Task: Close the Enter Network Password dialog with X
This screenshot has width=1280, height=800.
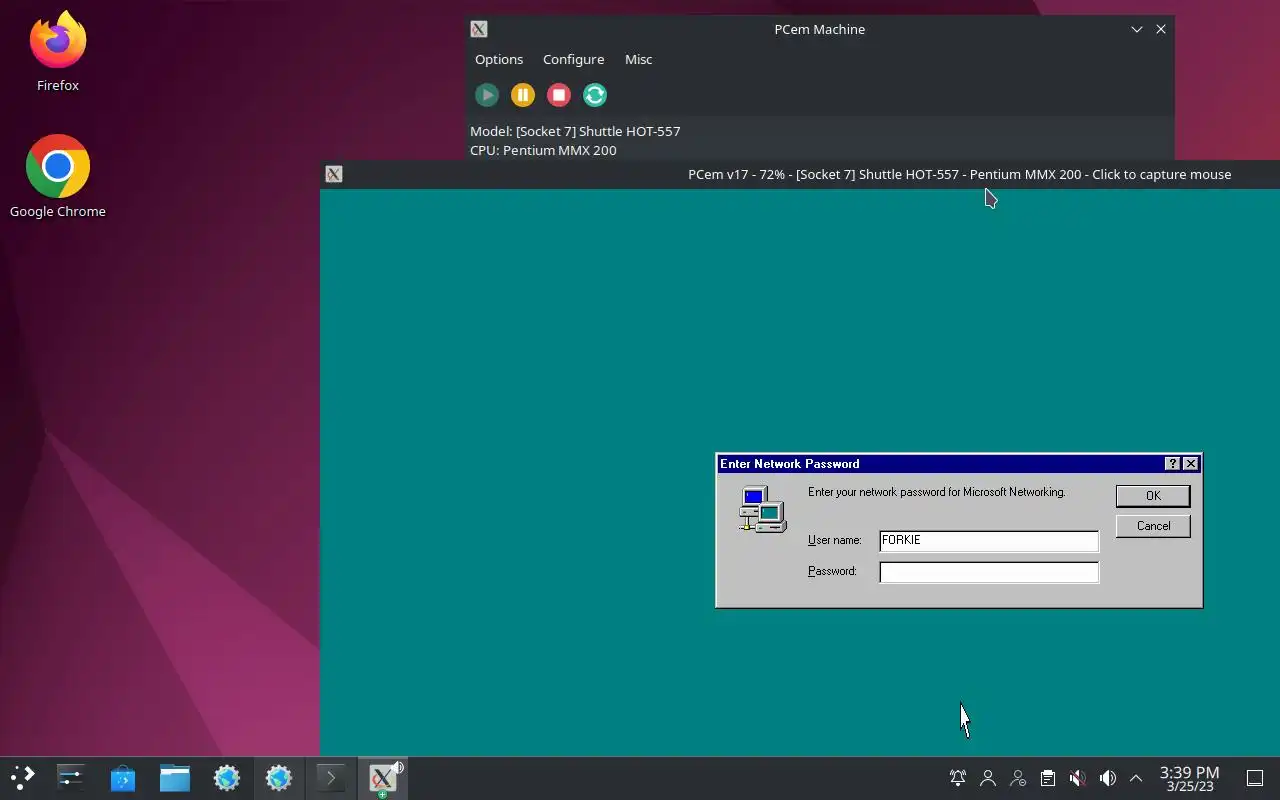Action: [1190, 464]
